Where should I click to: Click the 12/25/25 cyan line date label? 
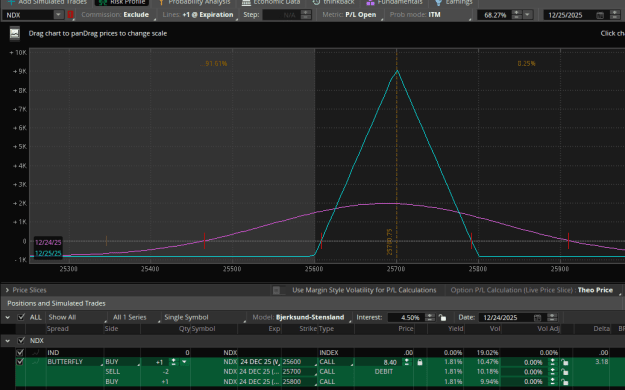coord(48,254)
